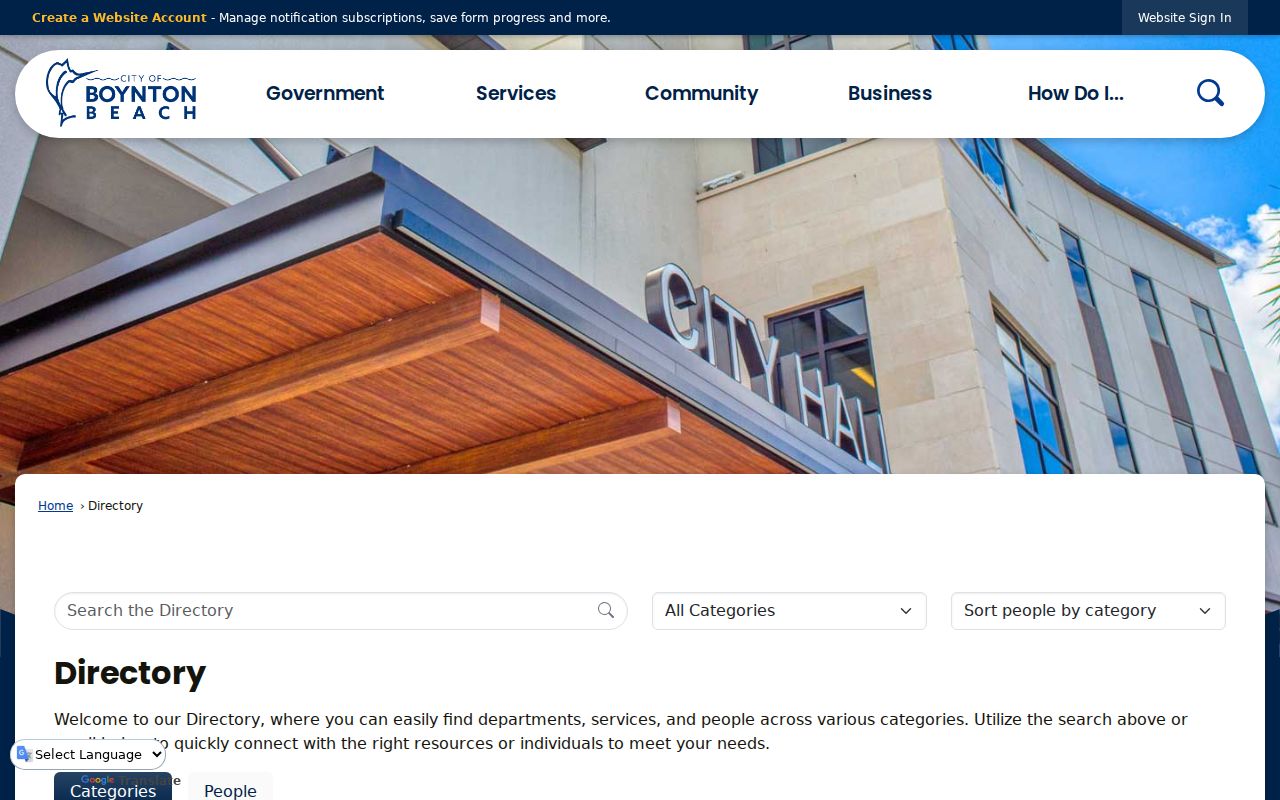Switch to the People tab
The height and width of the screenshot is (800, 1280).
[x=230, y=787]
